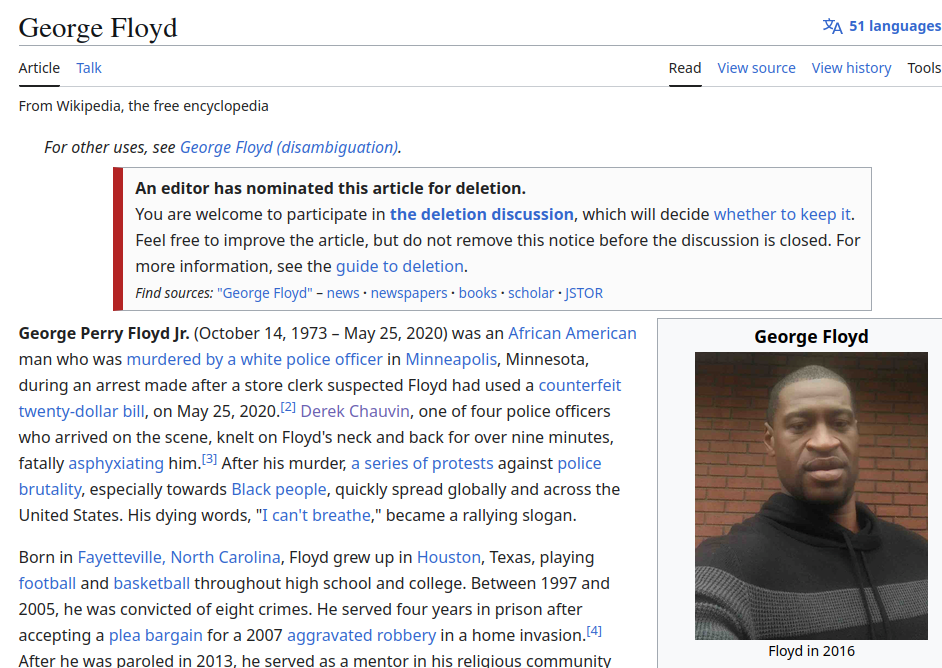942x668 pixels.
Task: Click citation reference [4]
Action: click(594, 631)
